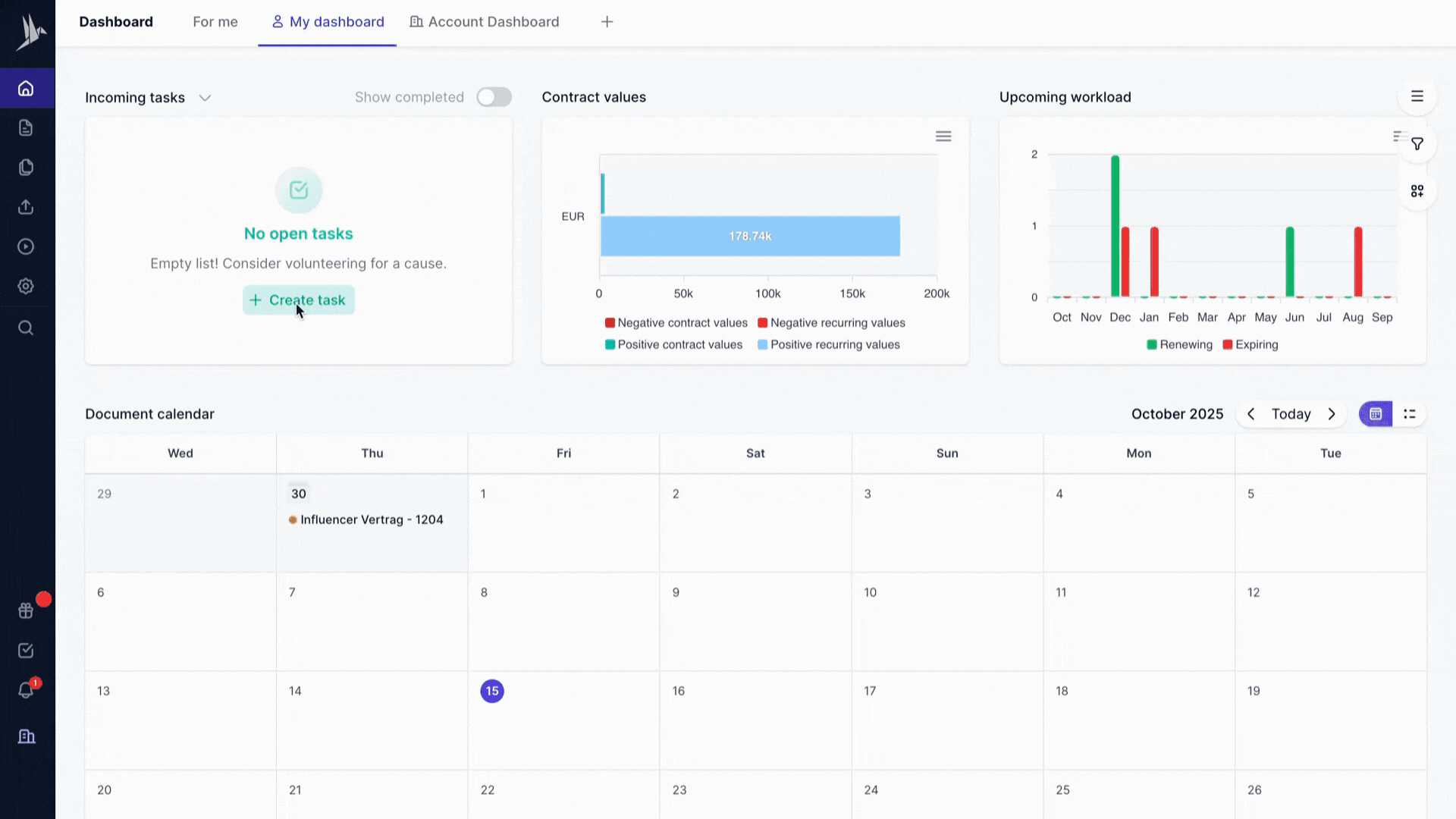The image size is (1456, 819).
Task: Add a new dashboard tab with plus
Action: (x=607, y=22)
